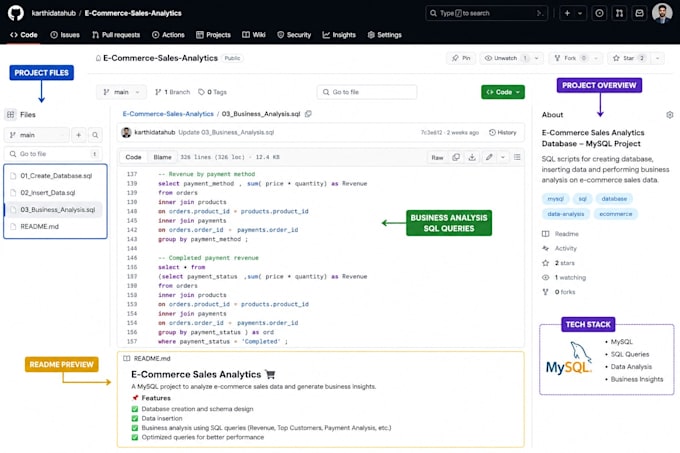Open the pull requests icon in top bar
The width and height of the screenshot is (680, 453).
[x=619, y=13]
